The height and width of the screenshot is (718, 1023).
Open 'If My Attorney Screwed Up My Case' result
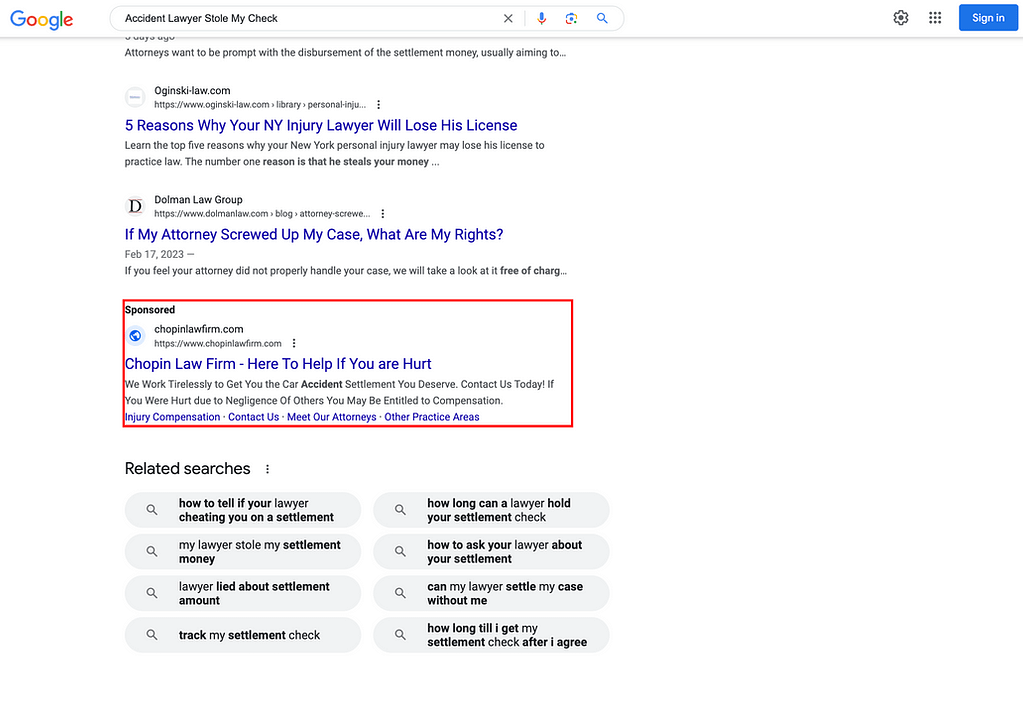[314, 234]
